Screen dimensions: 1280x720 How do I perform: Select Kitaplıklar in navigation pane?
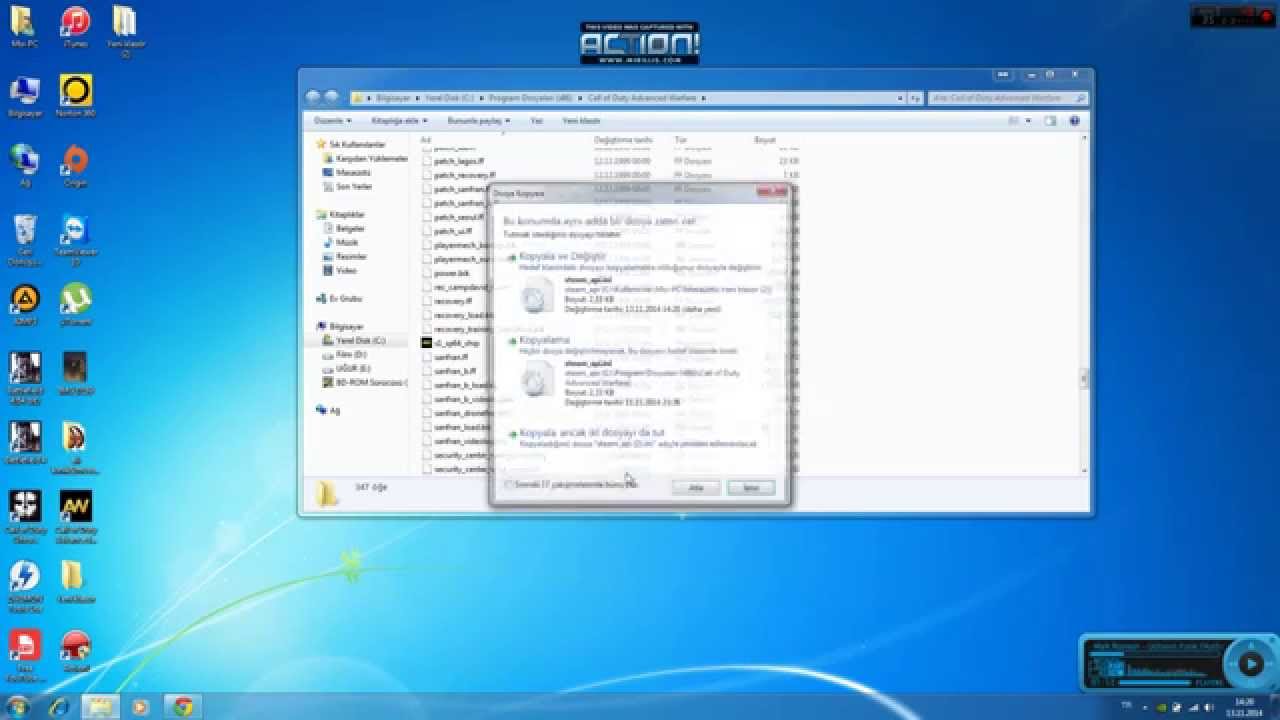[346, 215]
